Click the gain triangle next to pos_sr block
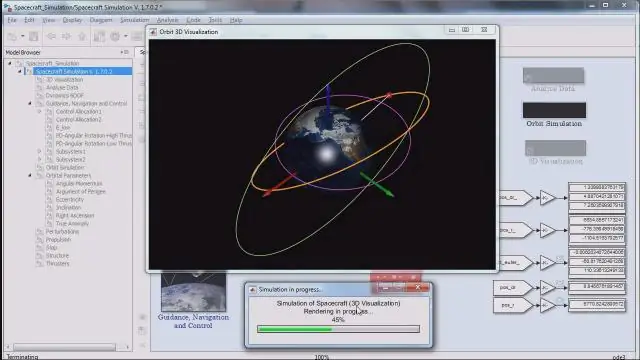 click(547, 287)
